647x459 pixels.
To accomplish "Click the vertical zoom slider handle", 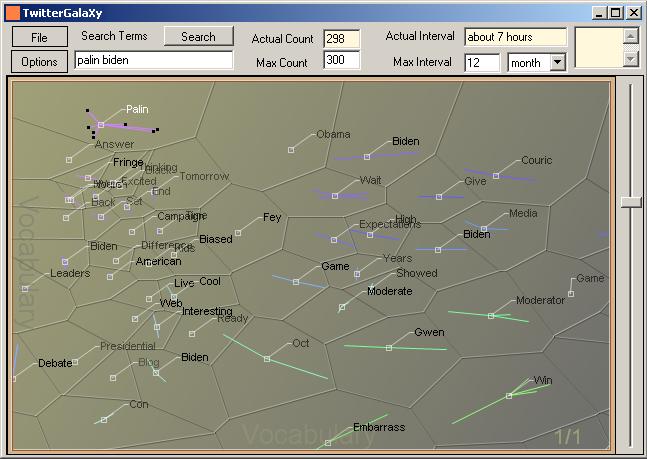I will (x=630, y=202).
